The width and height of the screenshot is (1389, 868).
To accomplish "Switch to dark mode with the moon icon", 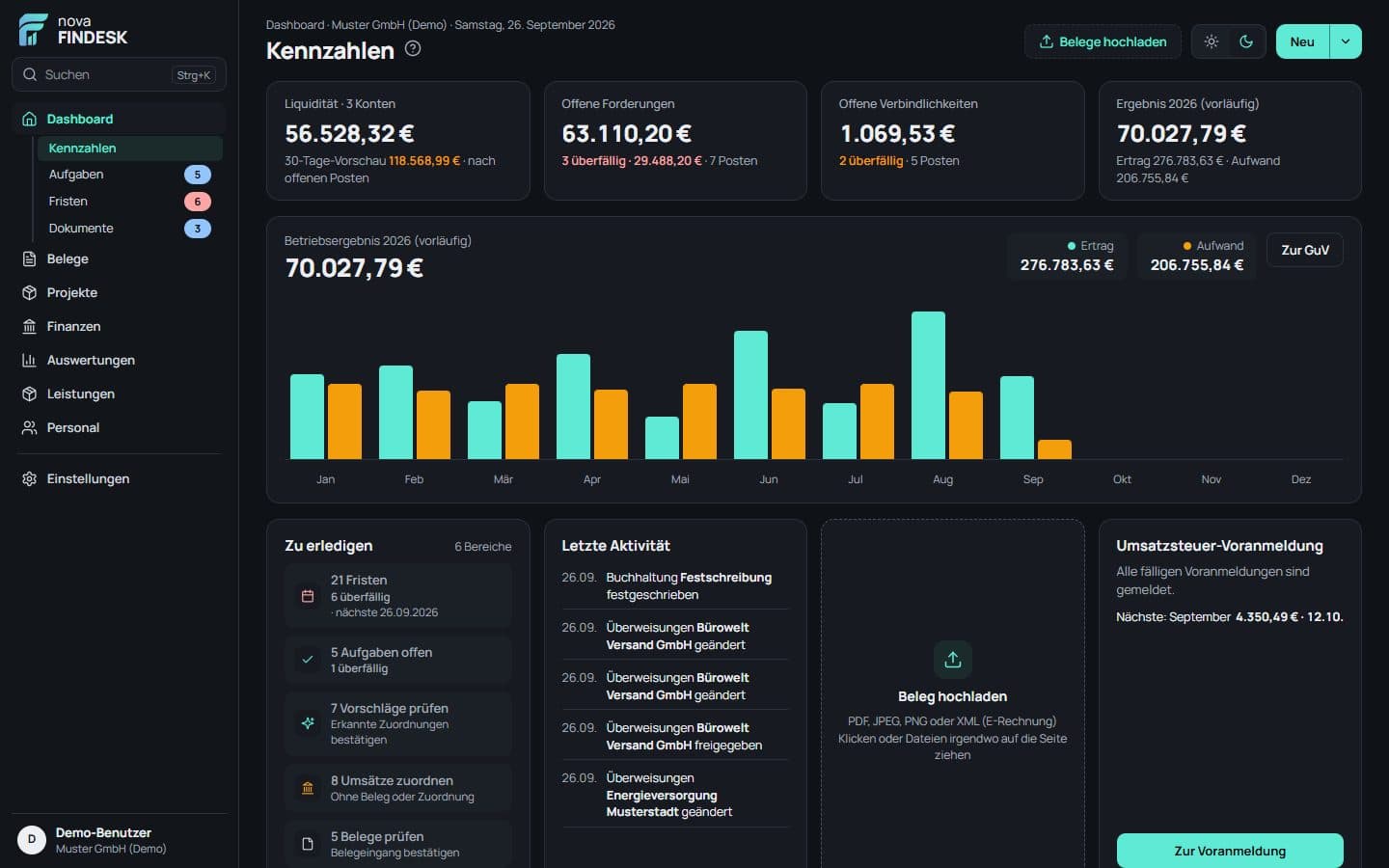I will pyautogui.click(x=1246, y=41).
